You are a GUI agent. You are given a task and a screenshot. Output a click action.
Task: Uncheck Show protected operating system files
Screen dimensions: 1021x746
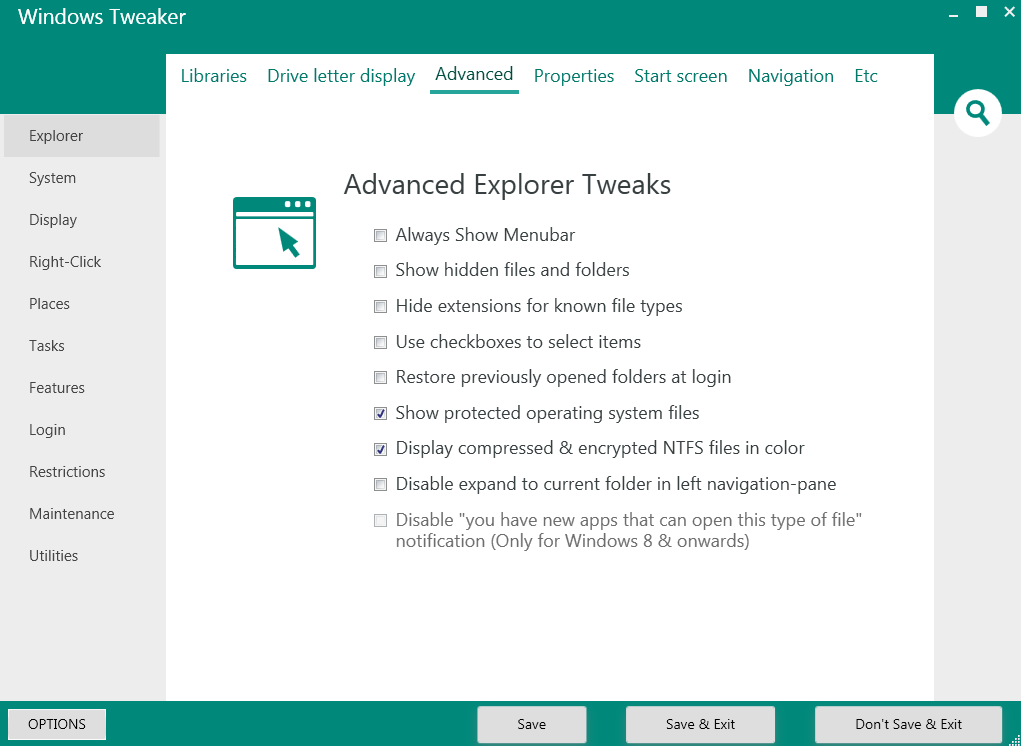(380, 413)
